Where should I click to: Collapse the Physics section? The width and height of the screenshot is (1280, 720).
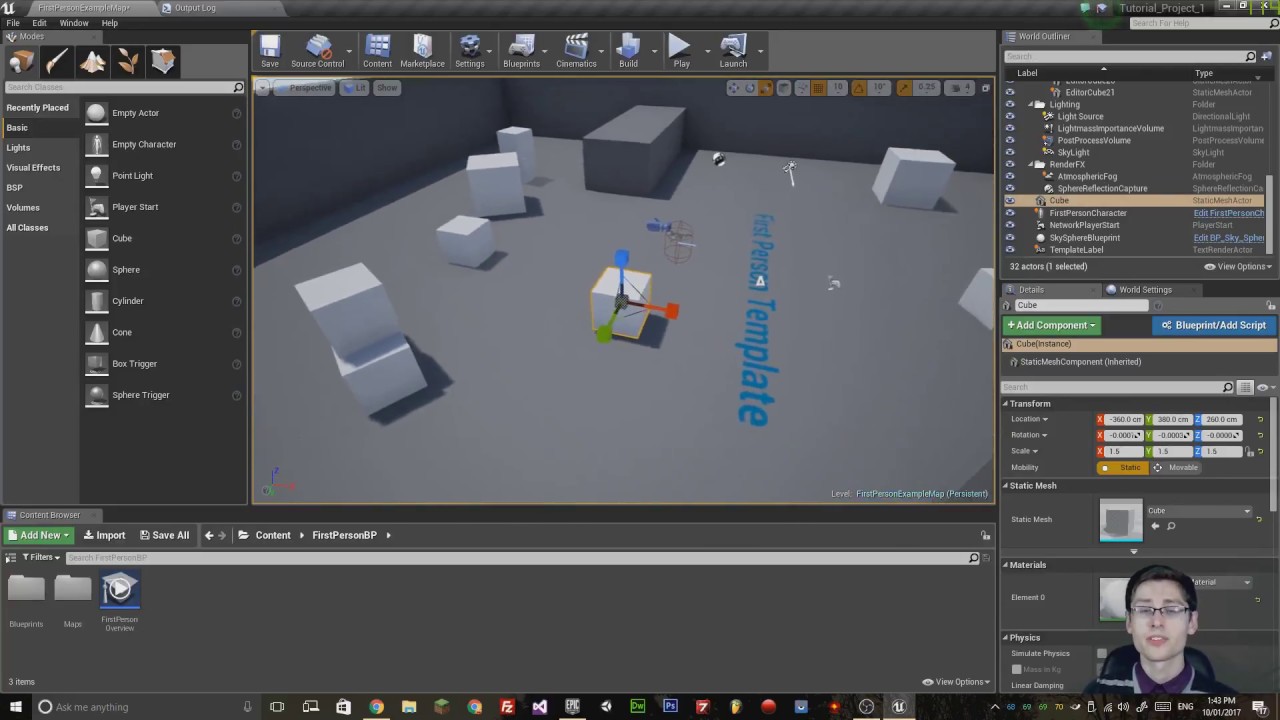tap(1006, 638)
